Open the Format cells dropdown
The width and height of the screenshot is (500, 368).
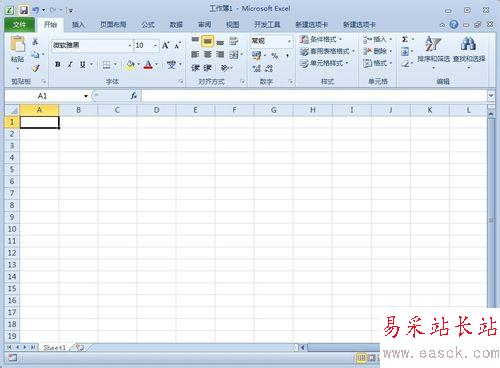coord(377,63)
